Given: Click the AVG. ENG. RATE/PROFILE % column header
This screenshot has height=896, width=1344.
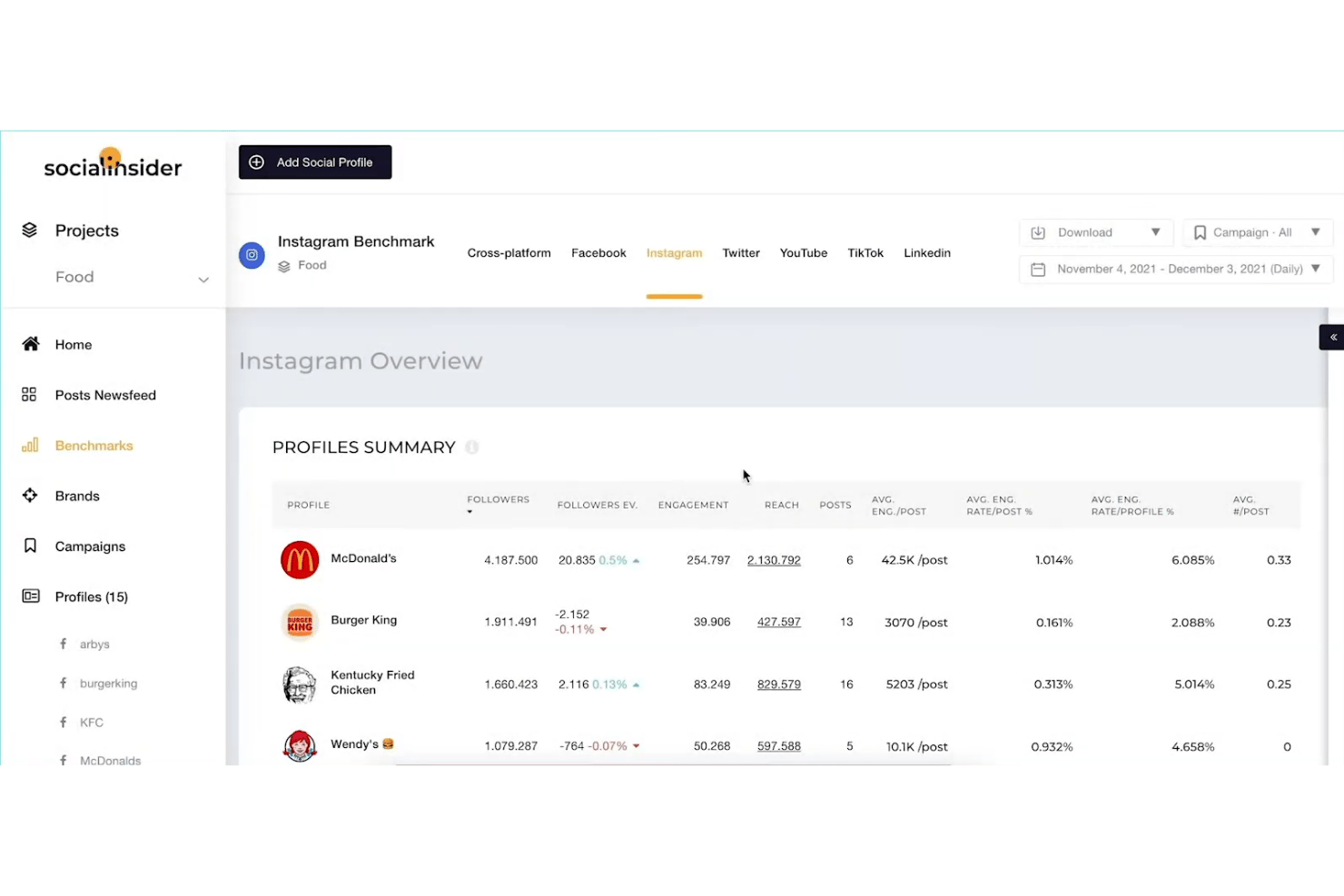Looking at the screenshot, I should click(1132, 506).
